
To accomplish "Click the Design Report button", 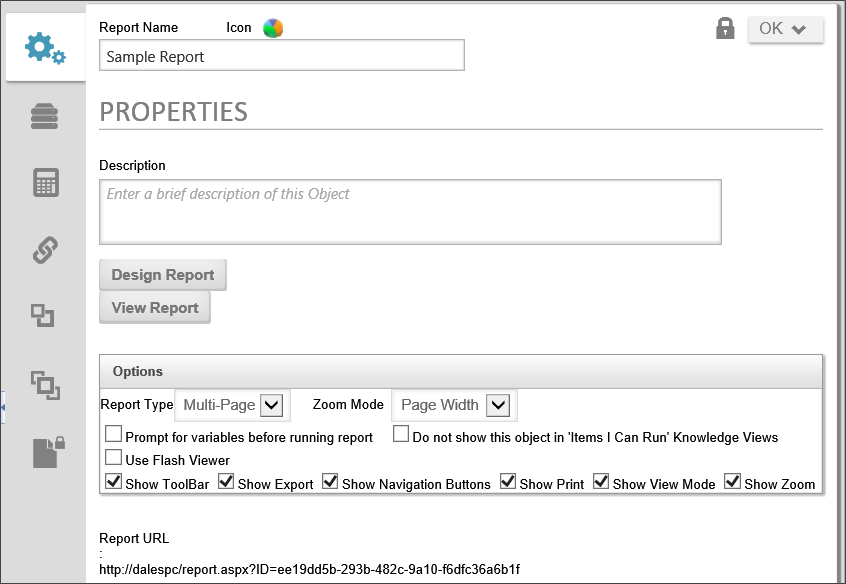I will [x=163, y=275].
